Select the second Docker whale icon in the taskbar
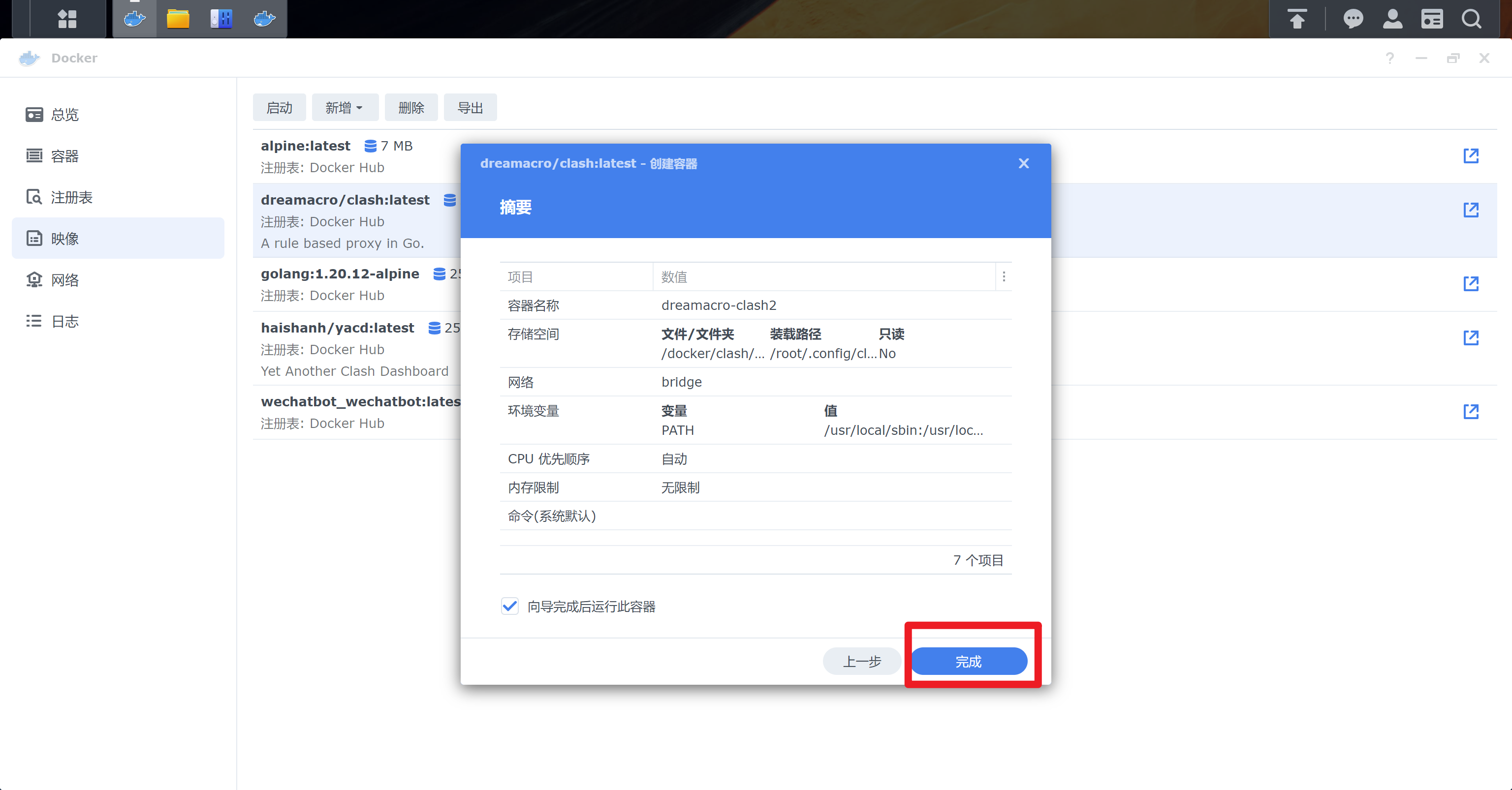The height and width of the screenshot is (790, 1512). 265,19
